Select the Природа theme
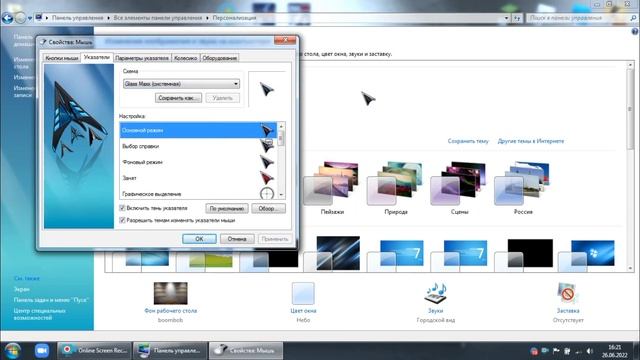The width and height of the screenshot is (640, 360). [x=396, y=187]
